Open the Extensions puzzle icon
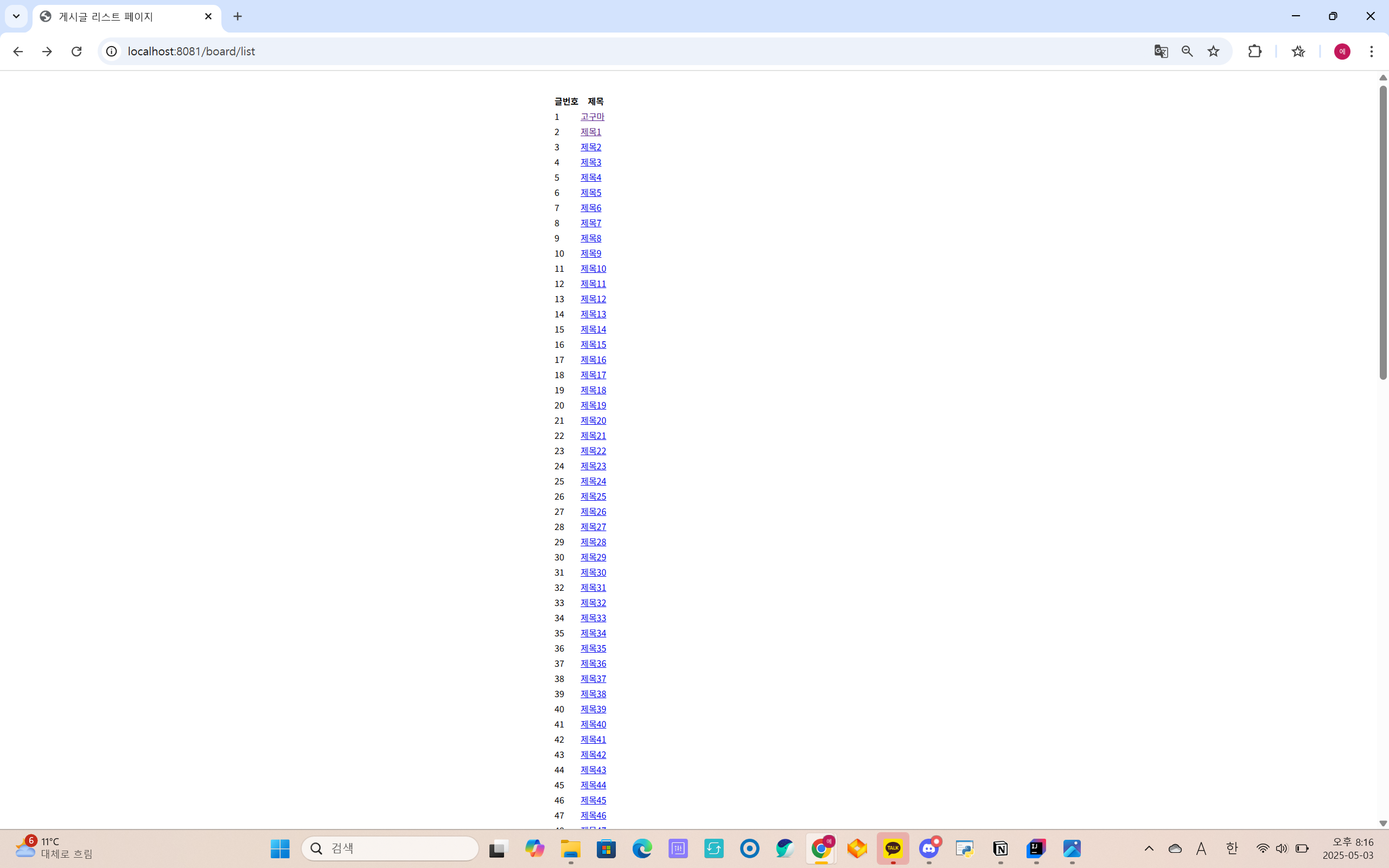1389x868 pixels. [1254, 52]
